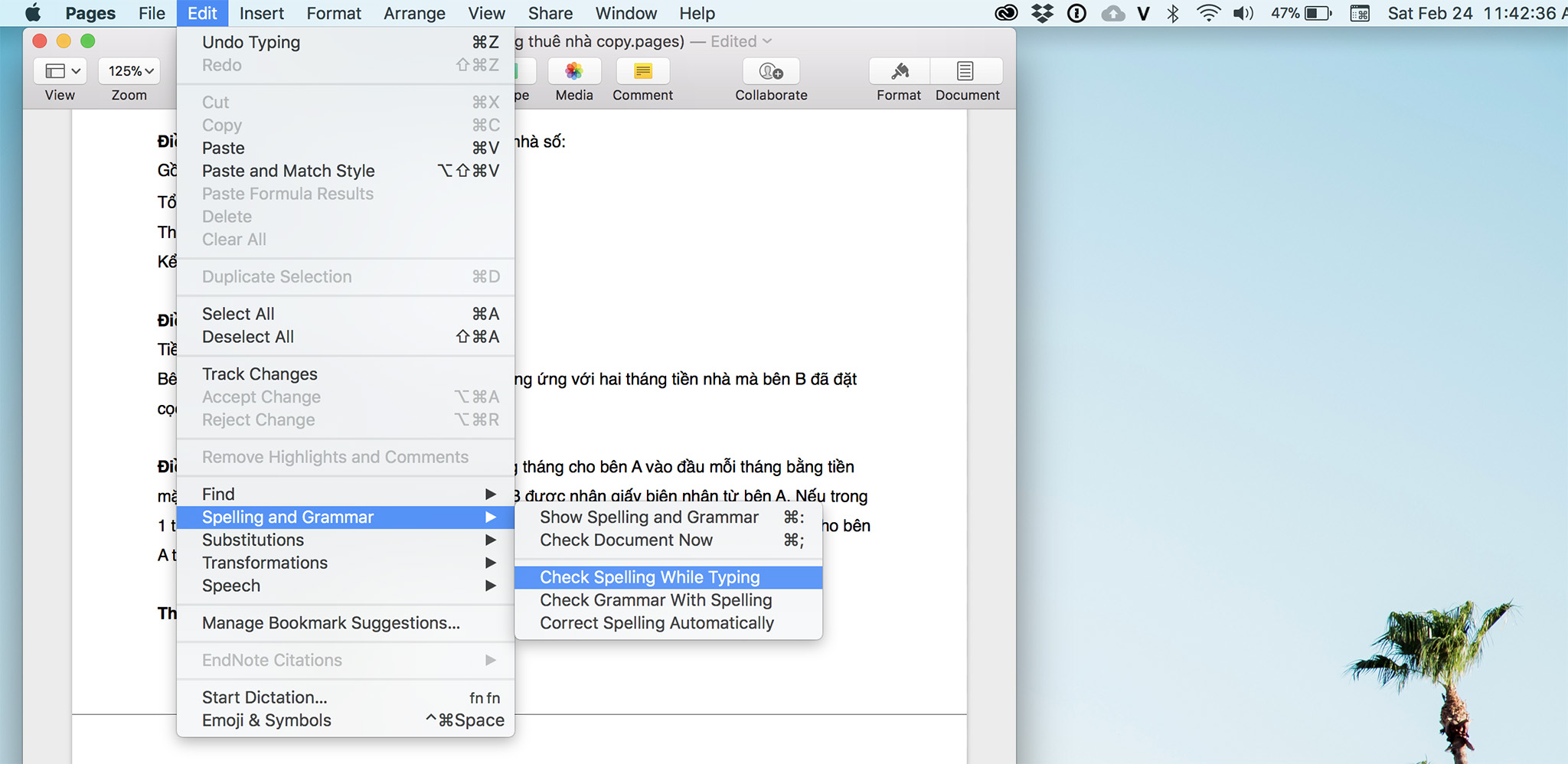
Task: Open the Document inspector icon
Action: pos(965,72)
